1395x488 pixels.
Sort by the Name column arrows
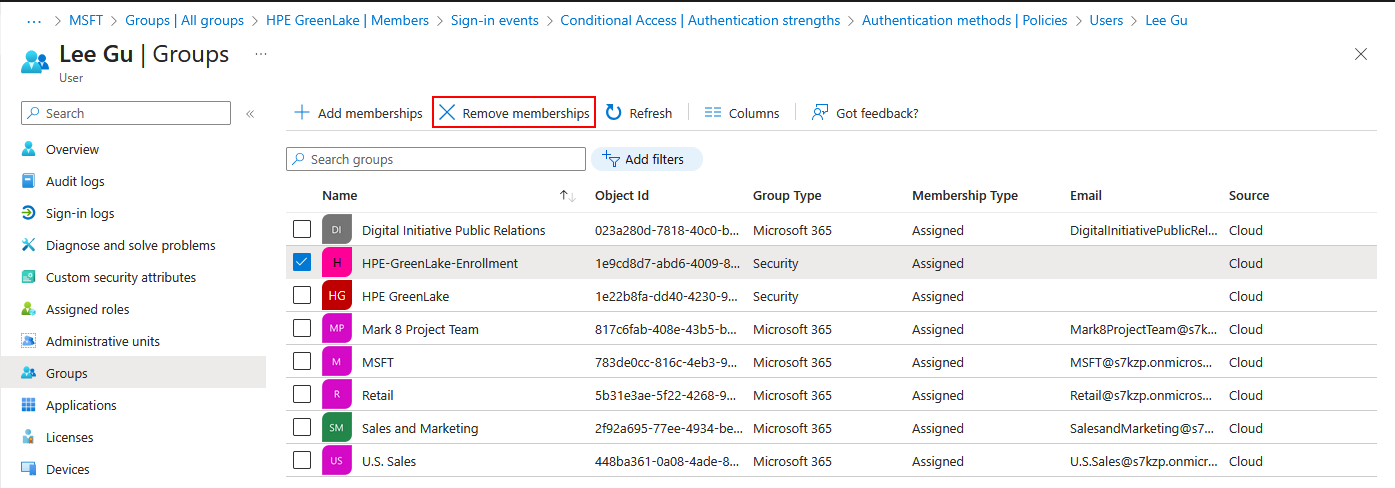click(x=567, y=196)
